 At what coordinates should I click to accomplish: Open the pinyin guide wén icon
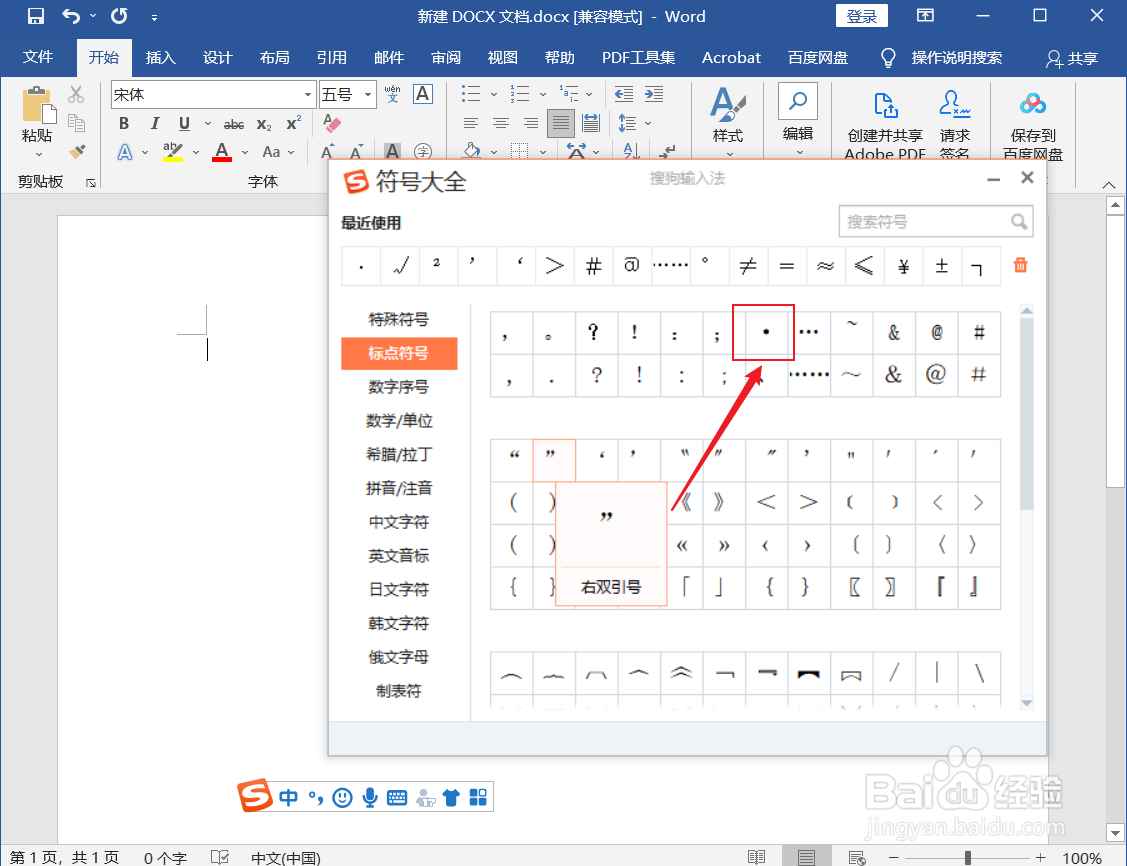click(x=392, y=94)
